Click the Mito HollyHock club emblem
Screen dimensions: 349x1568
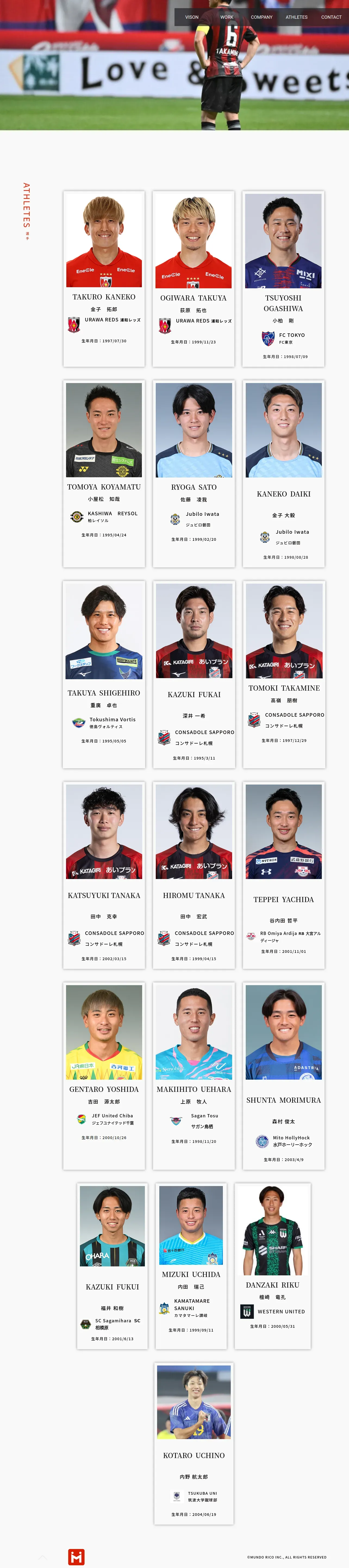pos(262,1141)
